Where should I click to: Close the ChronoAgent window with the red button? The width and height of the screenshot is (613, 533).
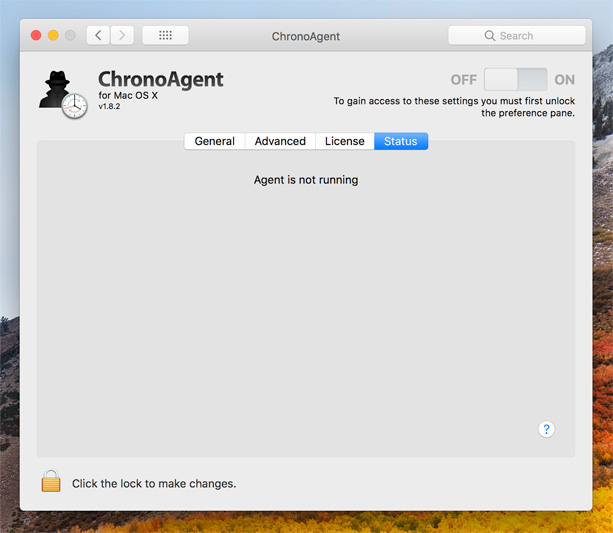coord(36,36)
